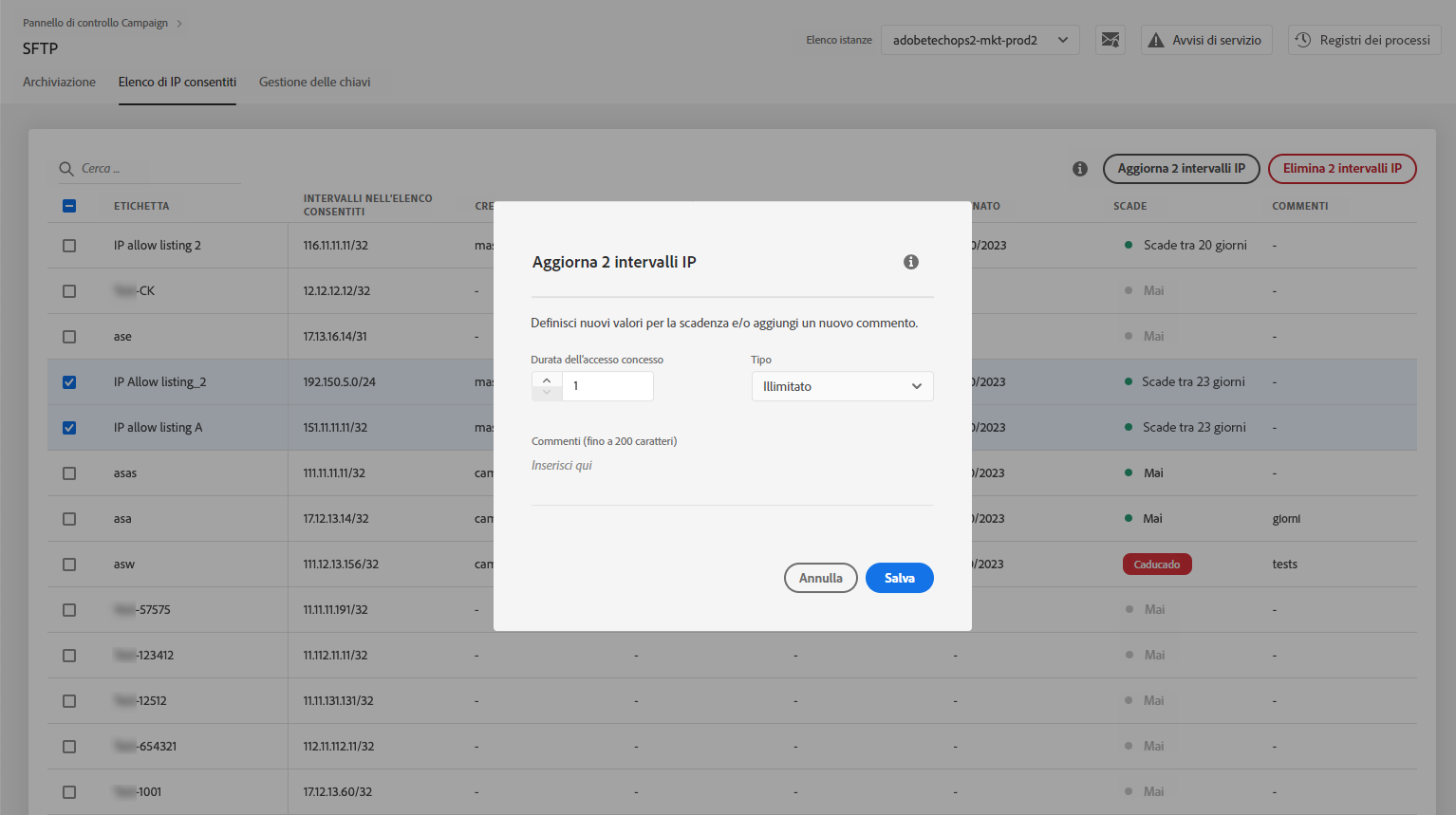Click the IP range 11.11.11.191/32
This screenshot has width=1456, height=815.
tap(335, 610)
